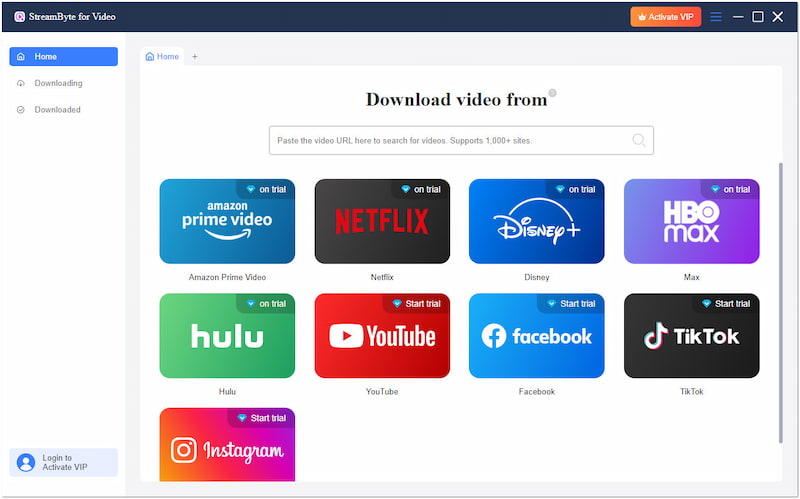
Task: Open the Downloaded list
Action: coord(57,109)
